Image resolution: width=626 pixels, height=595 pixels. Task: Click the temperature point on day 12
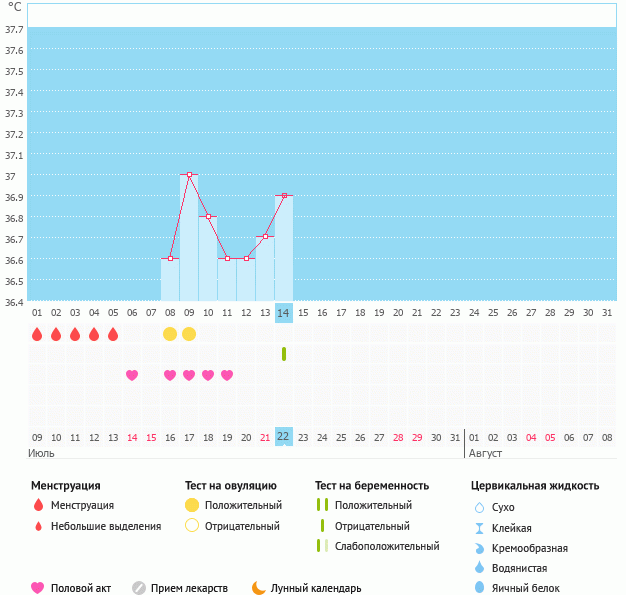[x=246, y=258]
